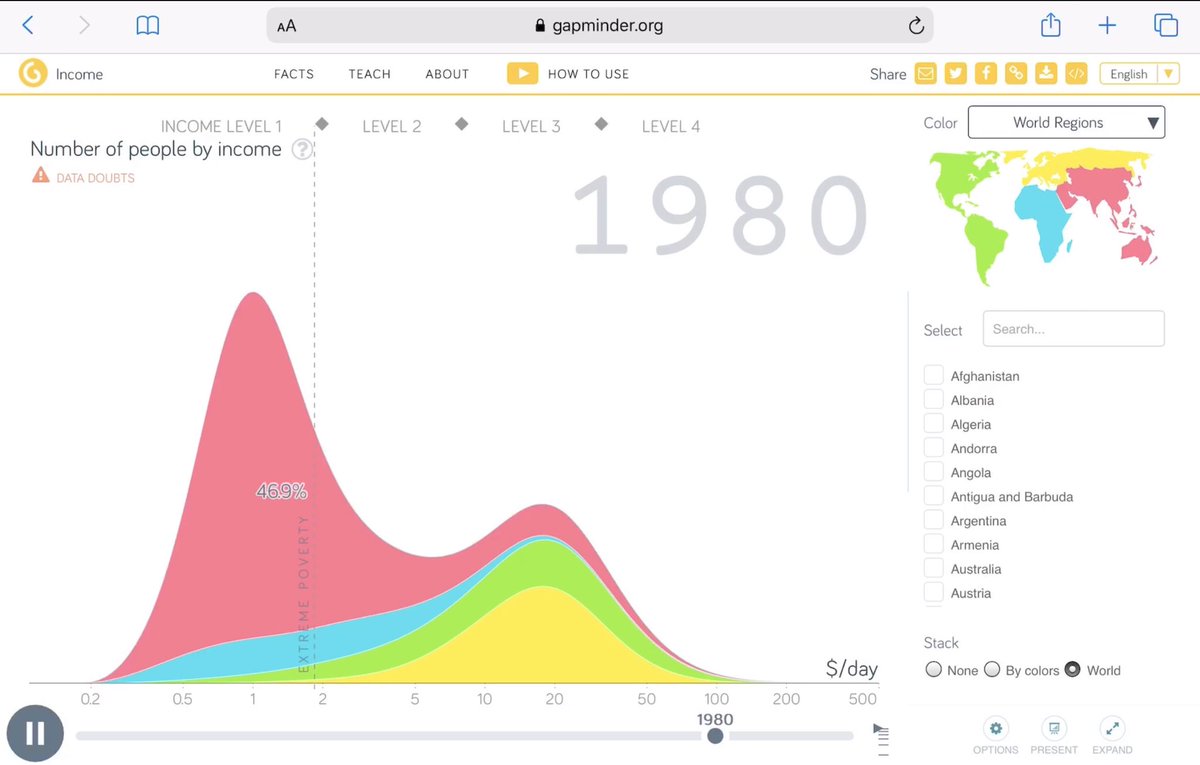Switch to Present mode
This screenshot has width=1200, height=765.
[x=1053, y=729]
